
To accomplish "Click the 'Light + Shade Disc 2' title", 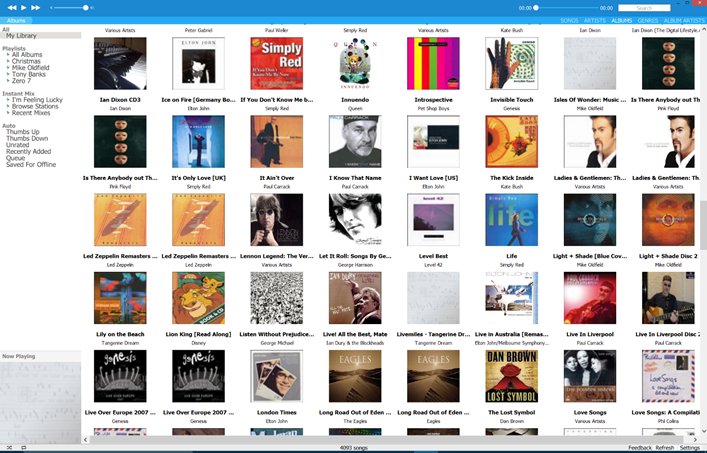I will [669, 256].
